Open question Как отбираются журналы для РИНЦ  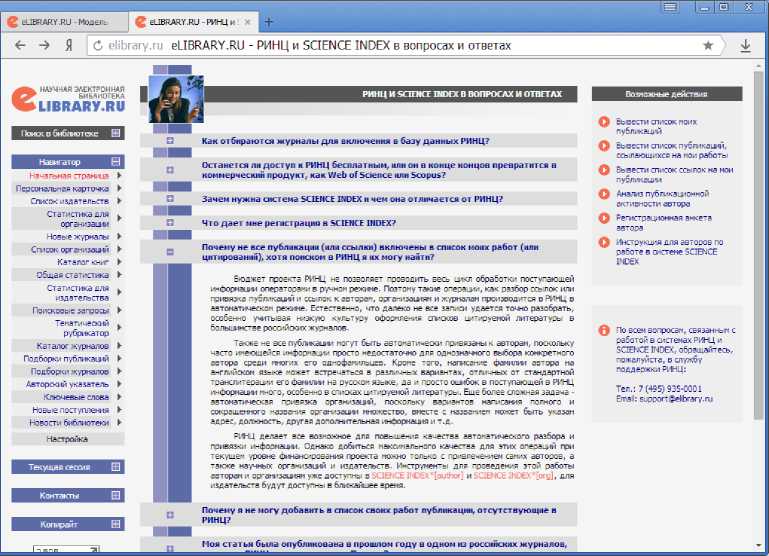[x=345, y=141]
